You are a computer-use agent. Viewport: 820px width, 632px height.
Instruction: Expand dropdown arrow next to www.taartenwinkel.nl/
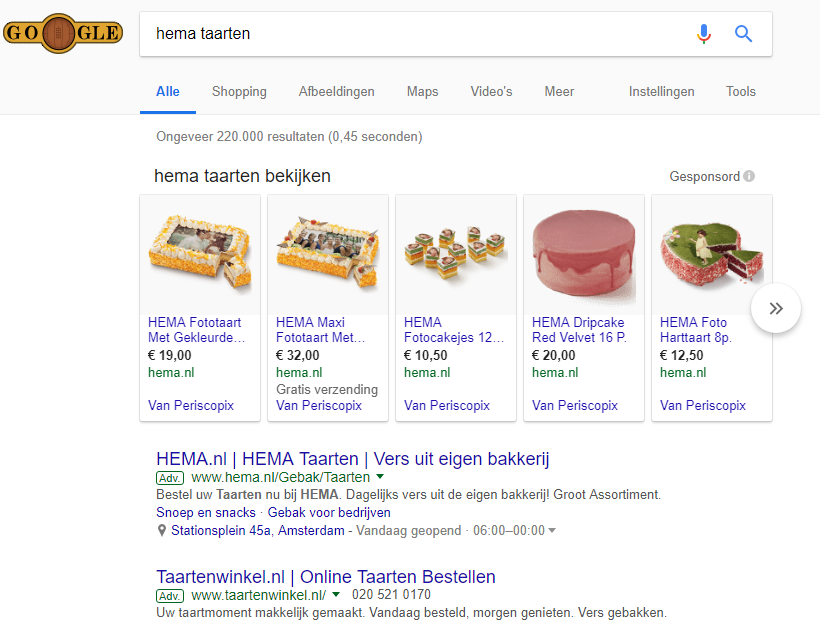[336, 594]
